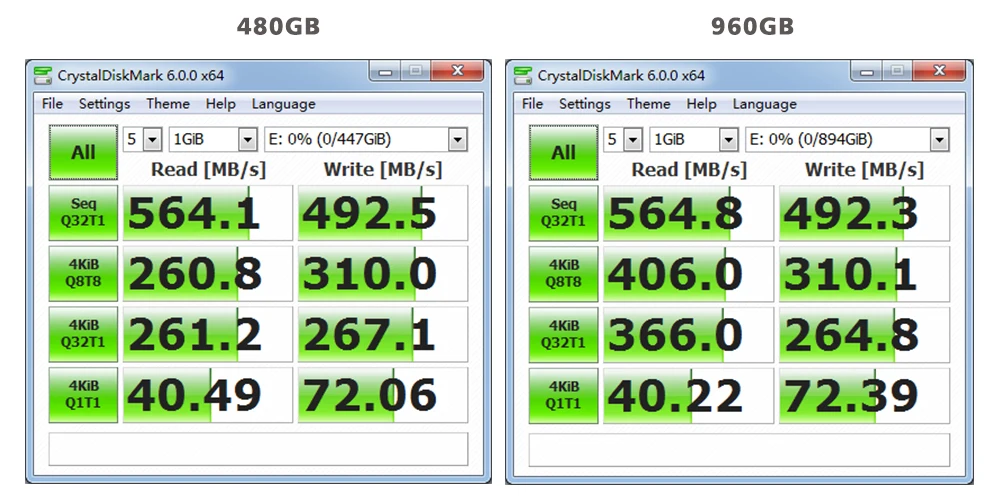
Task: Start 4KiB Q1T1 test in 960GB window
Action: coord(564,395)
